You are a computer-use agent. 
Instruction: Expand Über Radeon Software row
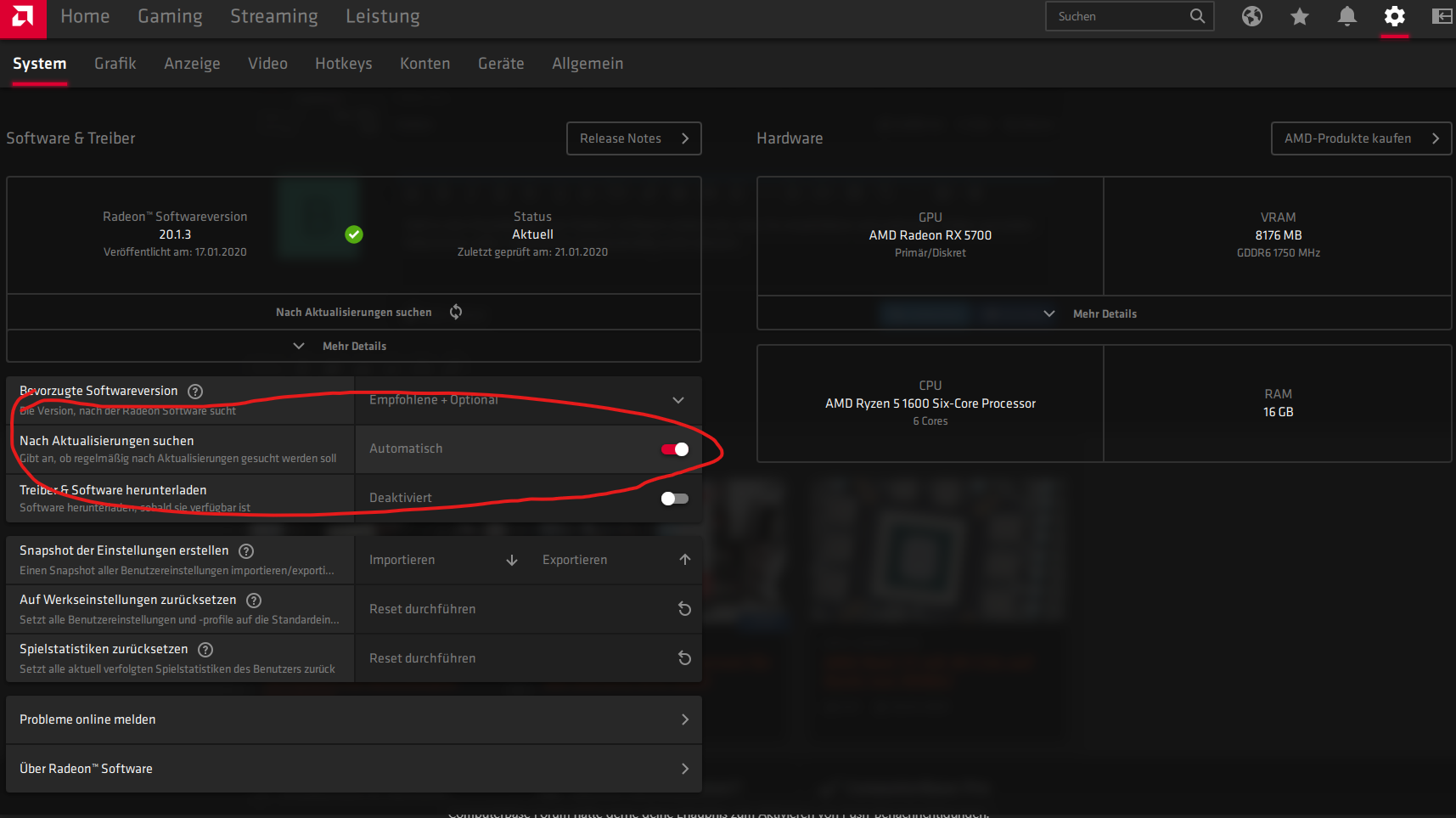coord(354,769)
